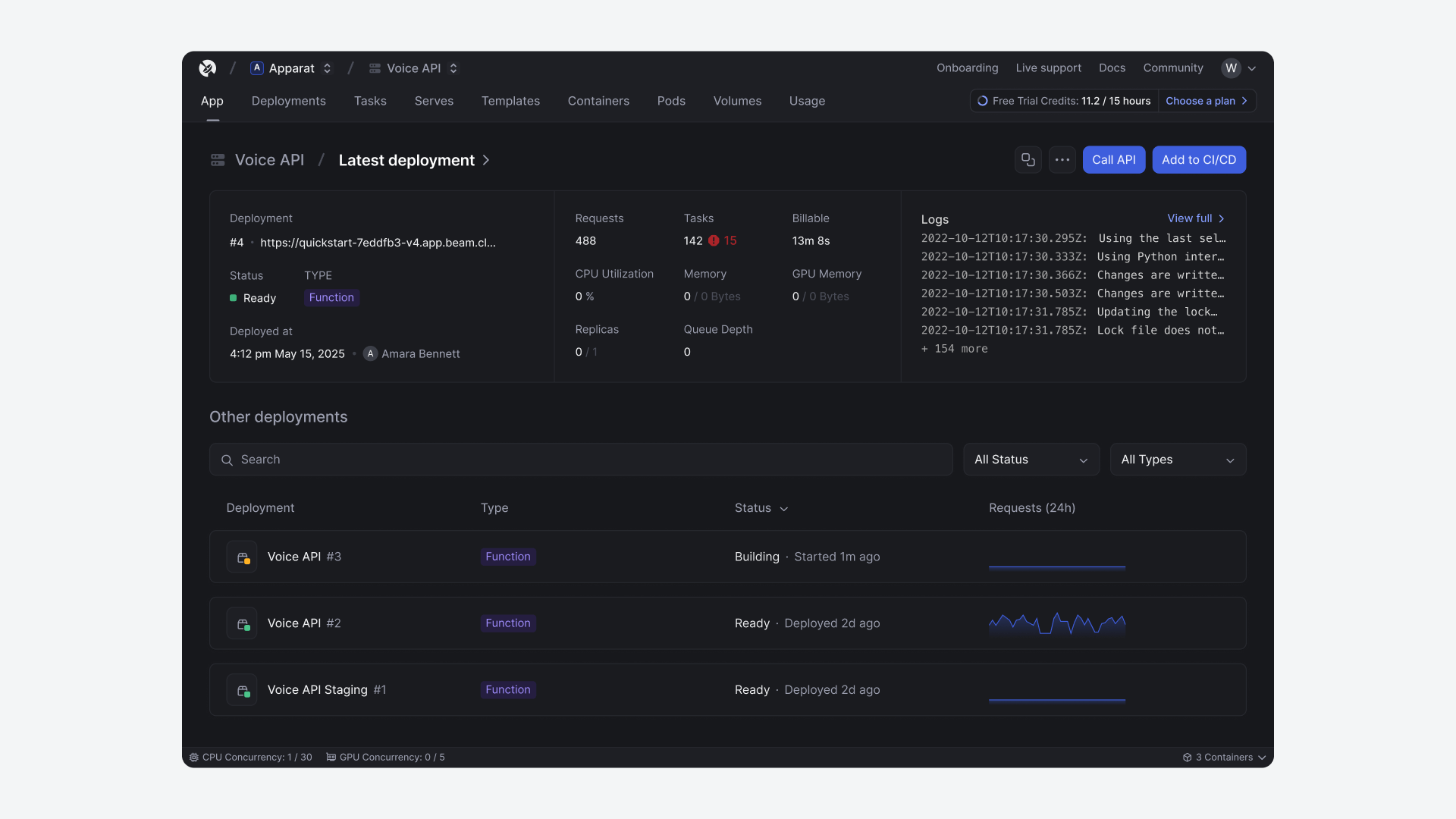Viewport: 1456px width, 819px height.
Task: Click the Free Trial Credits 11.2 / 15 hours text
Action: 1072,101
